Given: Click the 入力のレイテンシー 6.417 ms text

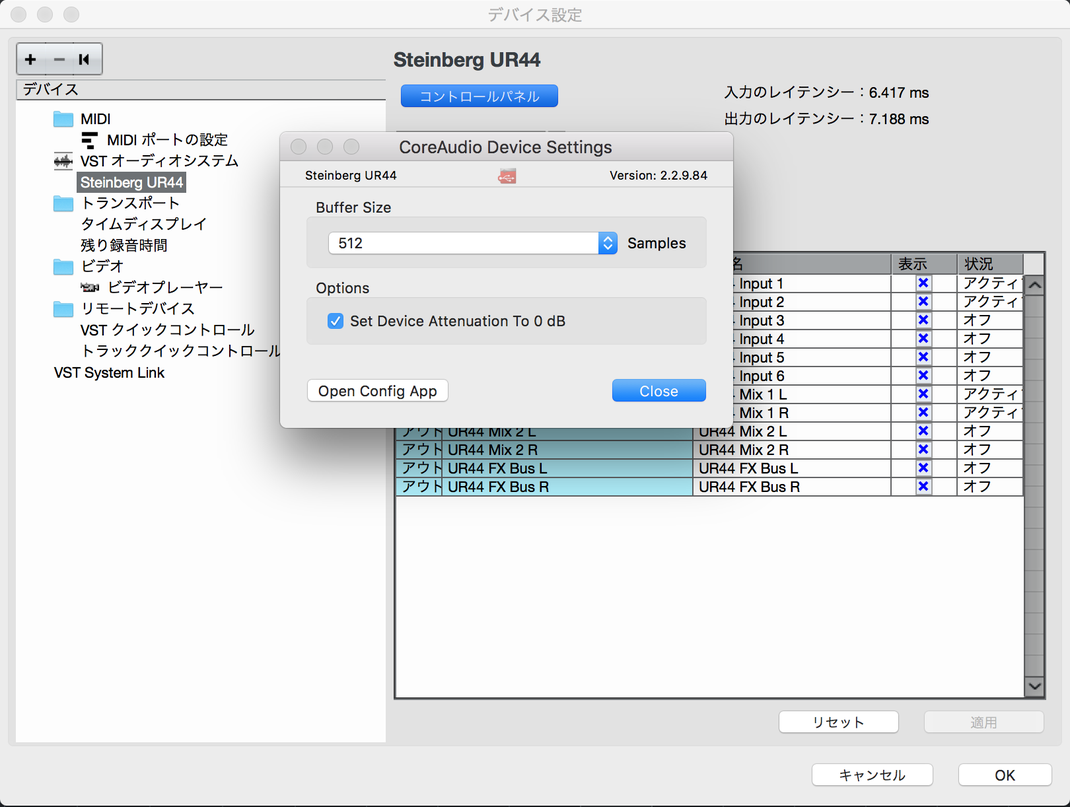Looking at the screenshot, I should (x=826, y=92).
